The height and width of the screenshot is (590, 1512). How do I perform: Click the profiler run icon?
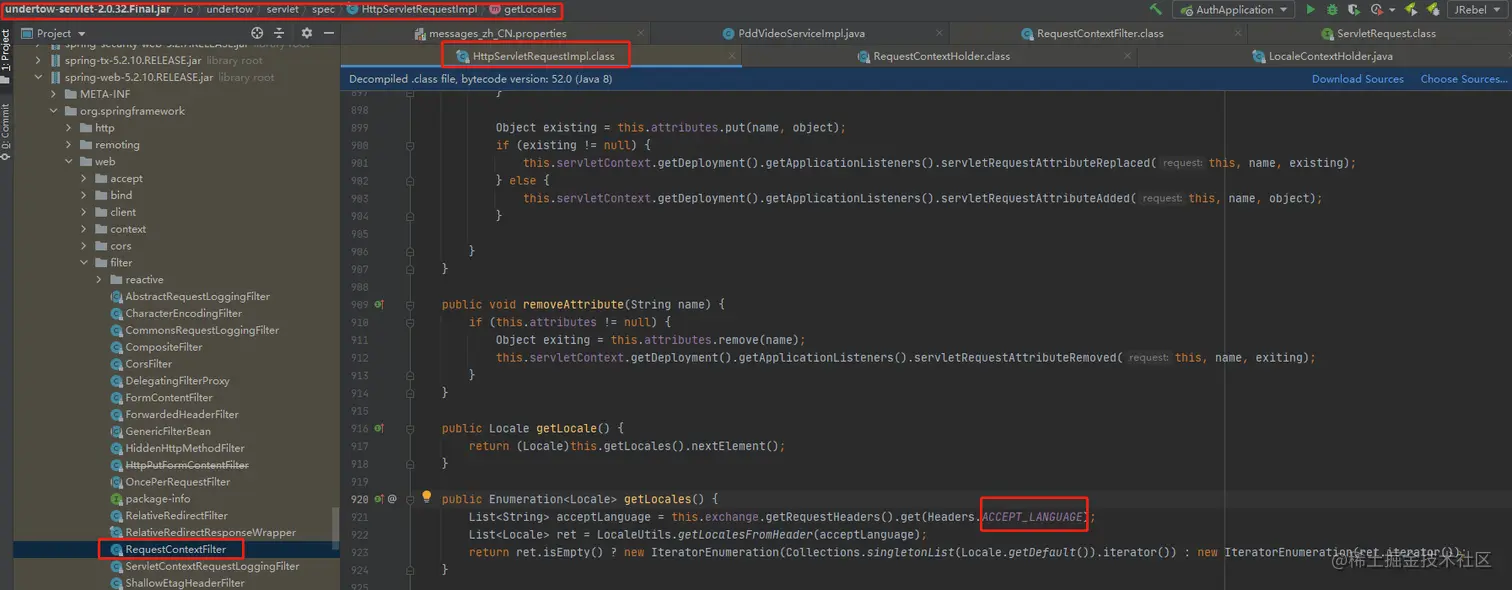1376,9
